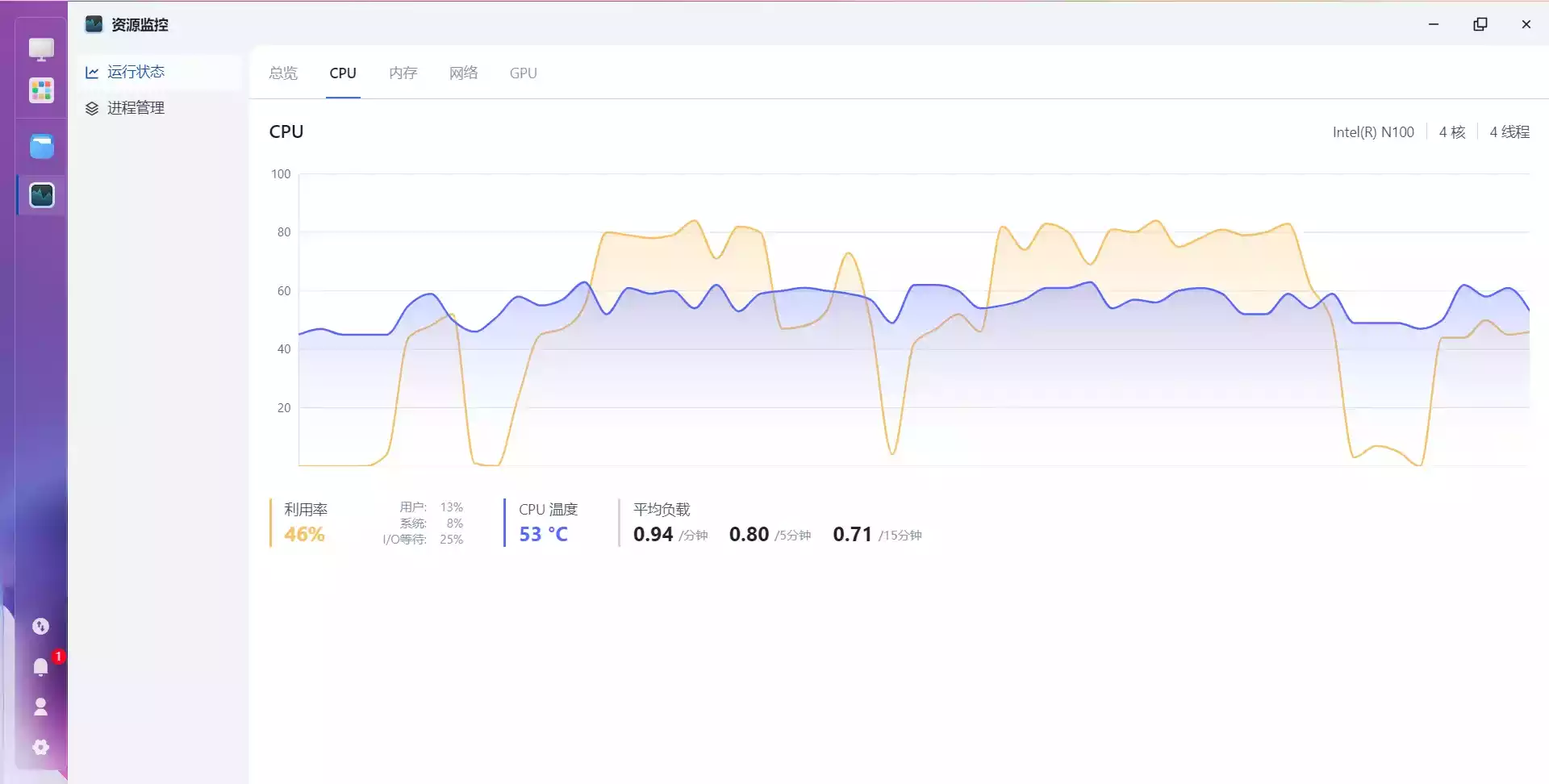1549x784 pixels.
Task: Click the 0.80 five-minute load value
Action: click(749, 534)
